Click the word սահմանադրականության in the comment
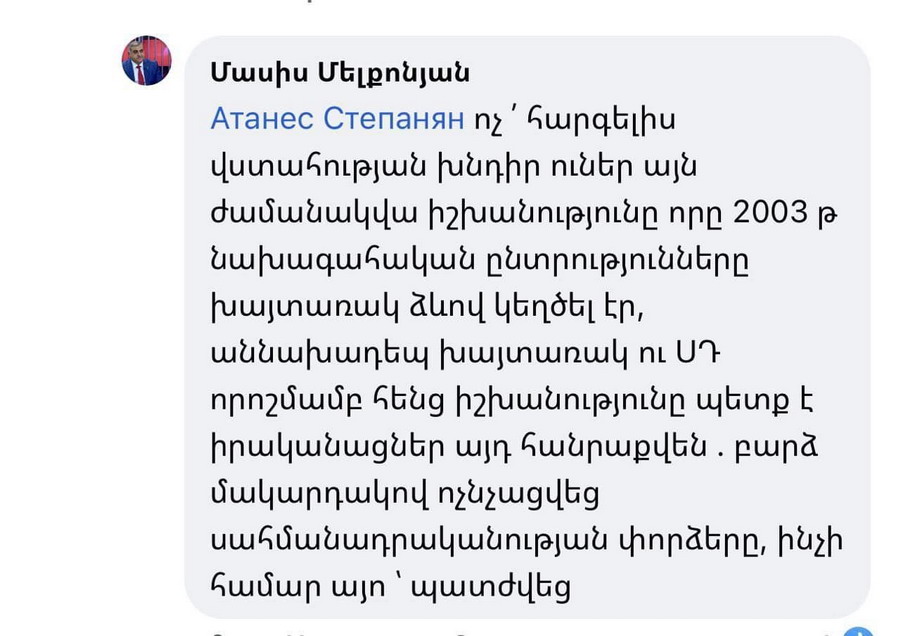The image size is (900, 636). 409,542
